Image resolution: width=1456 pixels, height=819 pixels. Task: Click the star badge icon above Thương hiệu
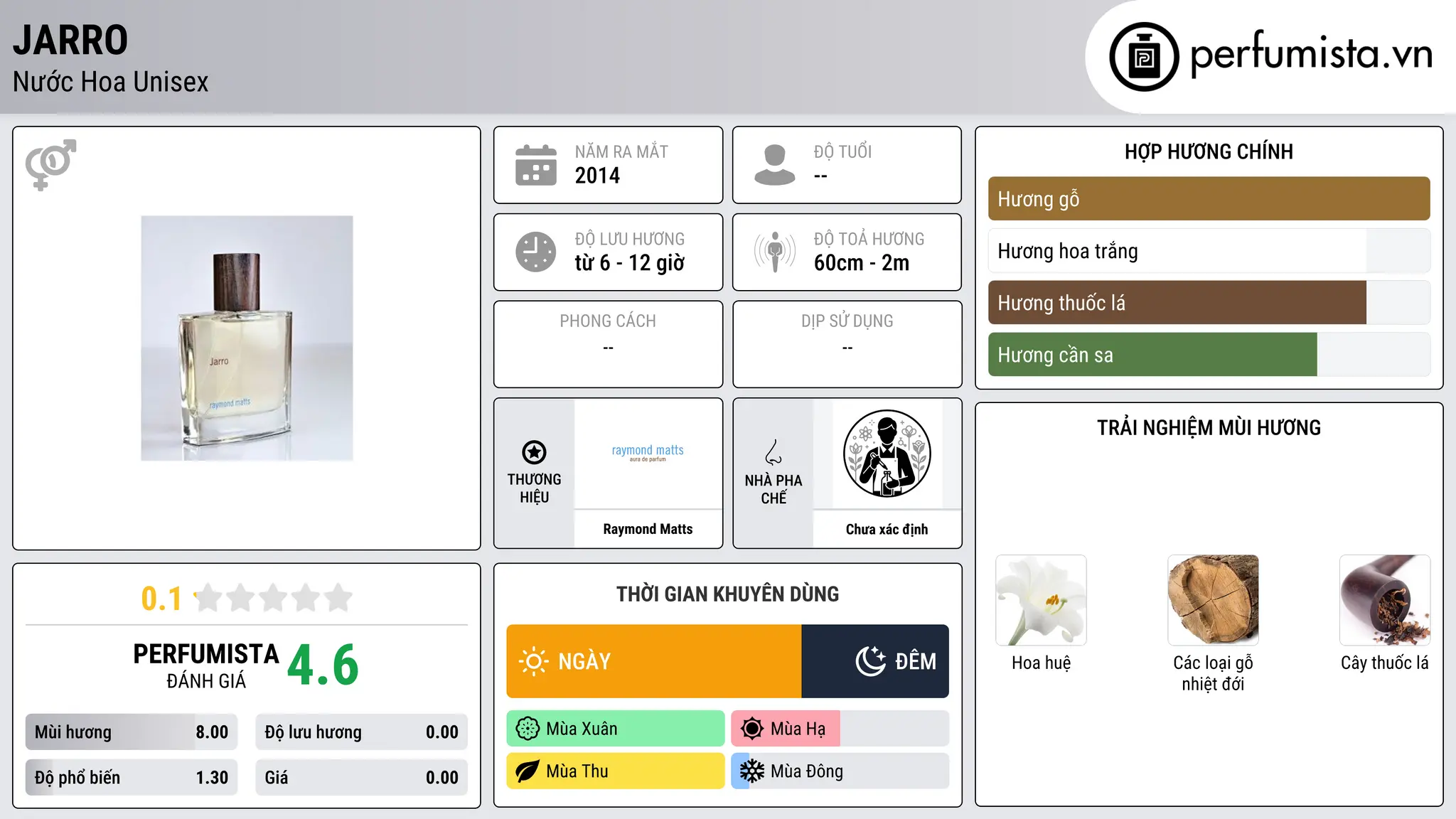pyautogui.click(x=534, y=452)
